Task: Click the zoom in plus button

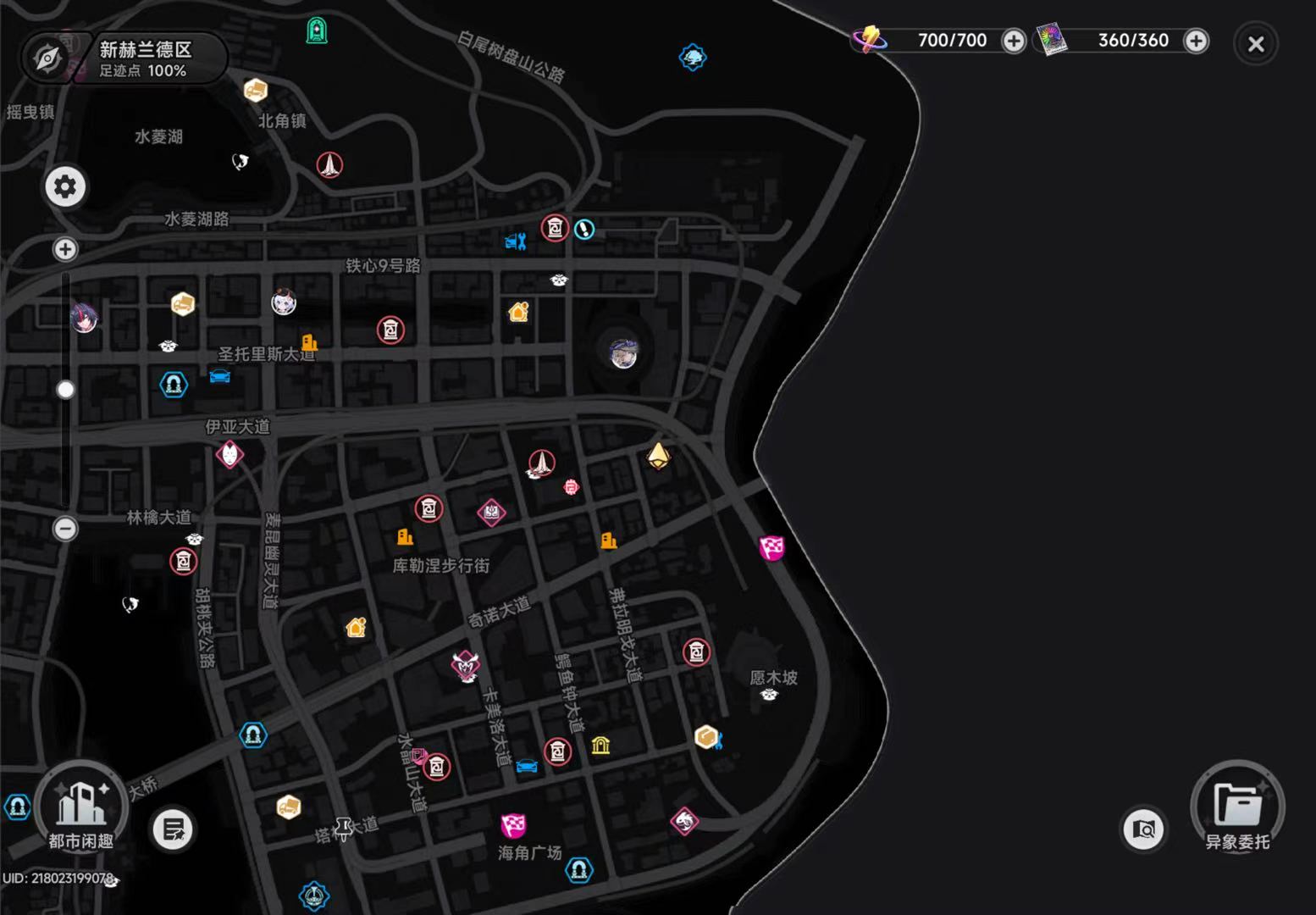Action: coord(65,249)
